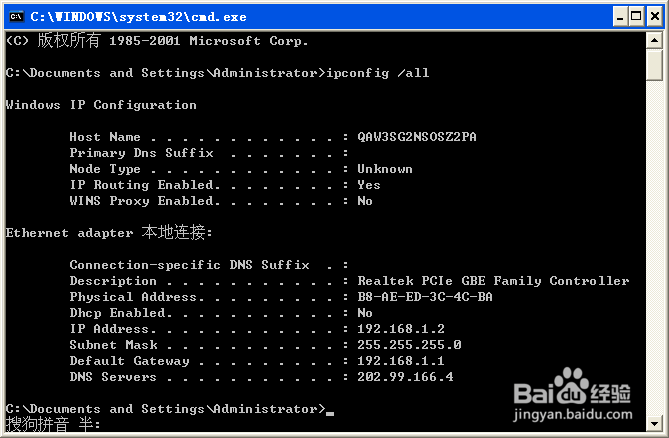Click the jingyan.baidu.com watermark text
The height and width of the screenshot is (438, 669).
(573, 415)
